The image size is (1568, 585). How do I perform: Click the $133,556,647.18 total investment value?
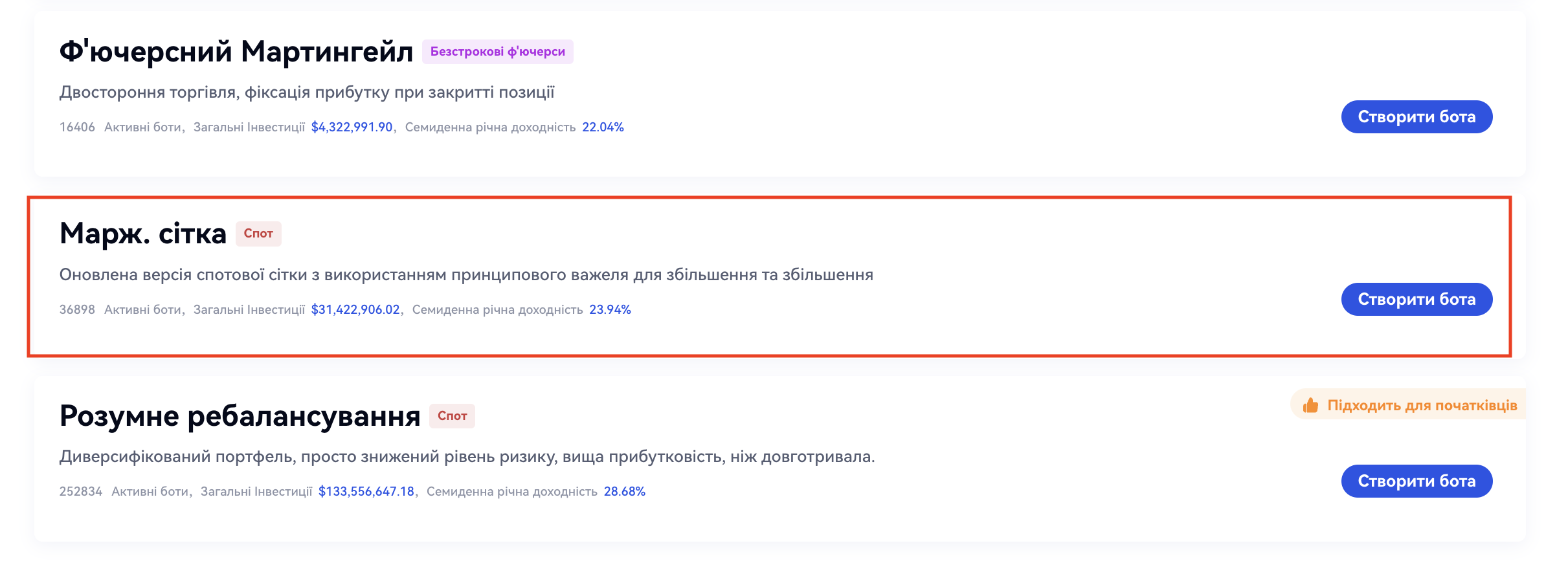tap(366, 492)
